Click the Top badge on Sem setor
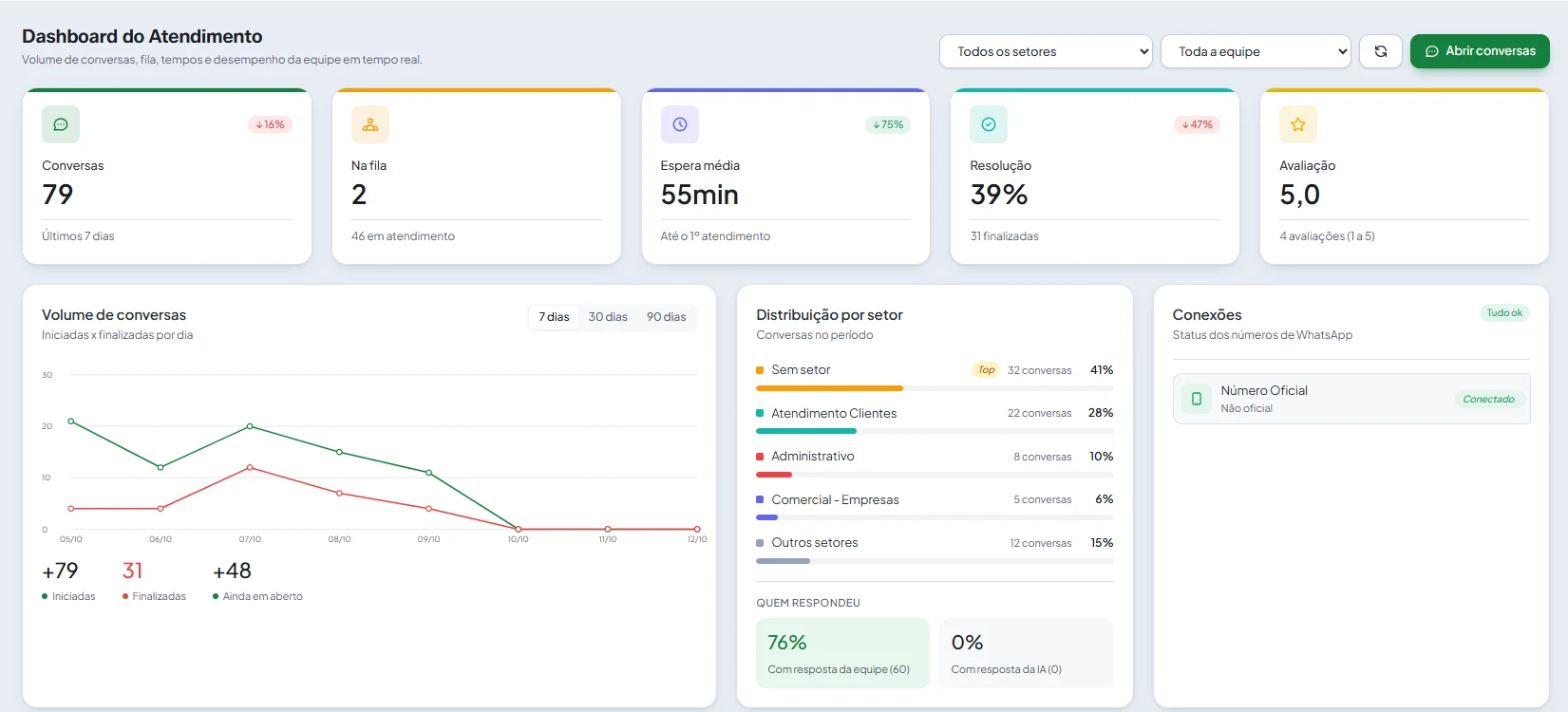Screen dimensions: 1568x712 tap(986, 370)
